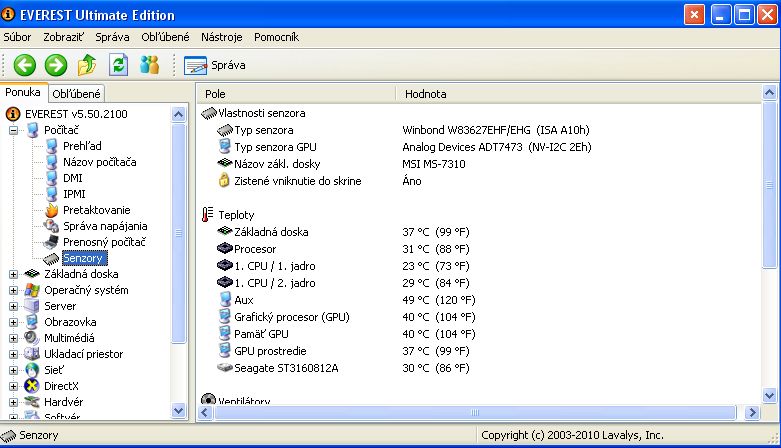Expand the Základná doska tree node
This screenshot has height=448, width=781.
(x=13, y=274)
